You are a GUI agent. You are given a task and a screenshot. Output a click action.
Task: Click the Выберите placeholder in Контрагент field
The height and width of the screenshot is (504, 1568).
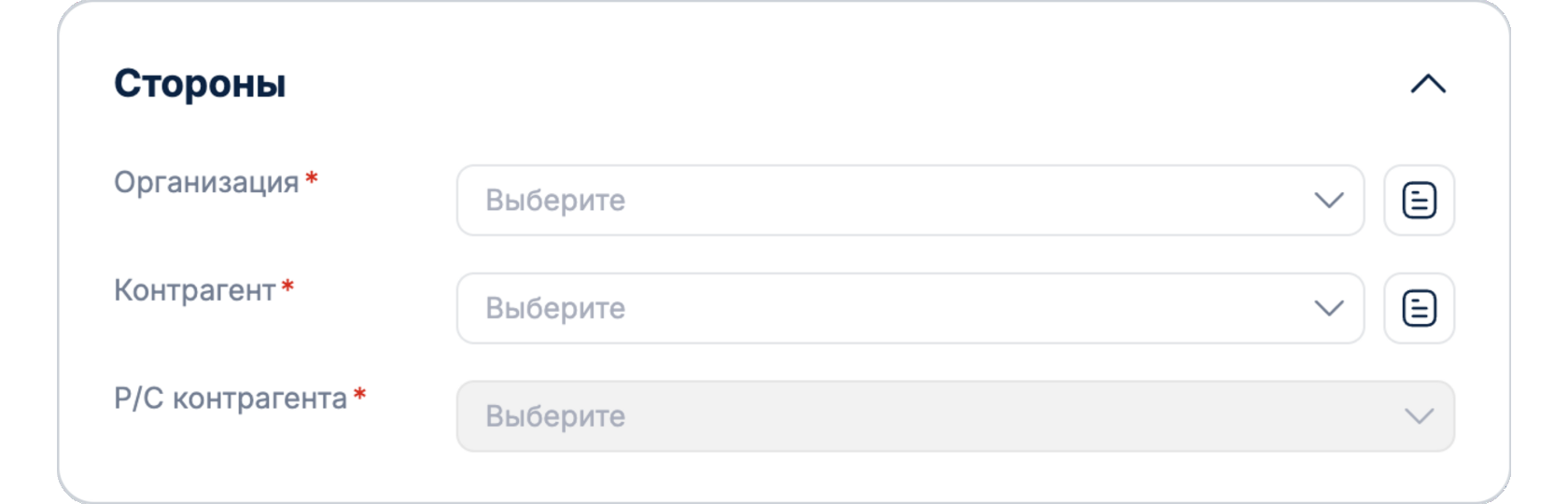(555, 308)
